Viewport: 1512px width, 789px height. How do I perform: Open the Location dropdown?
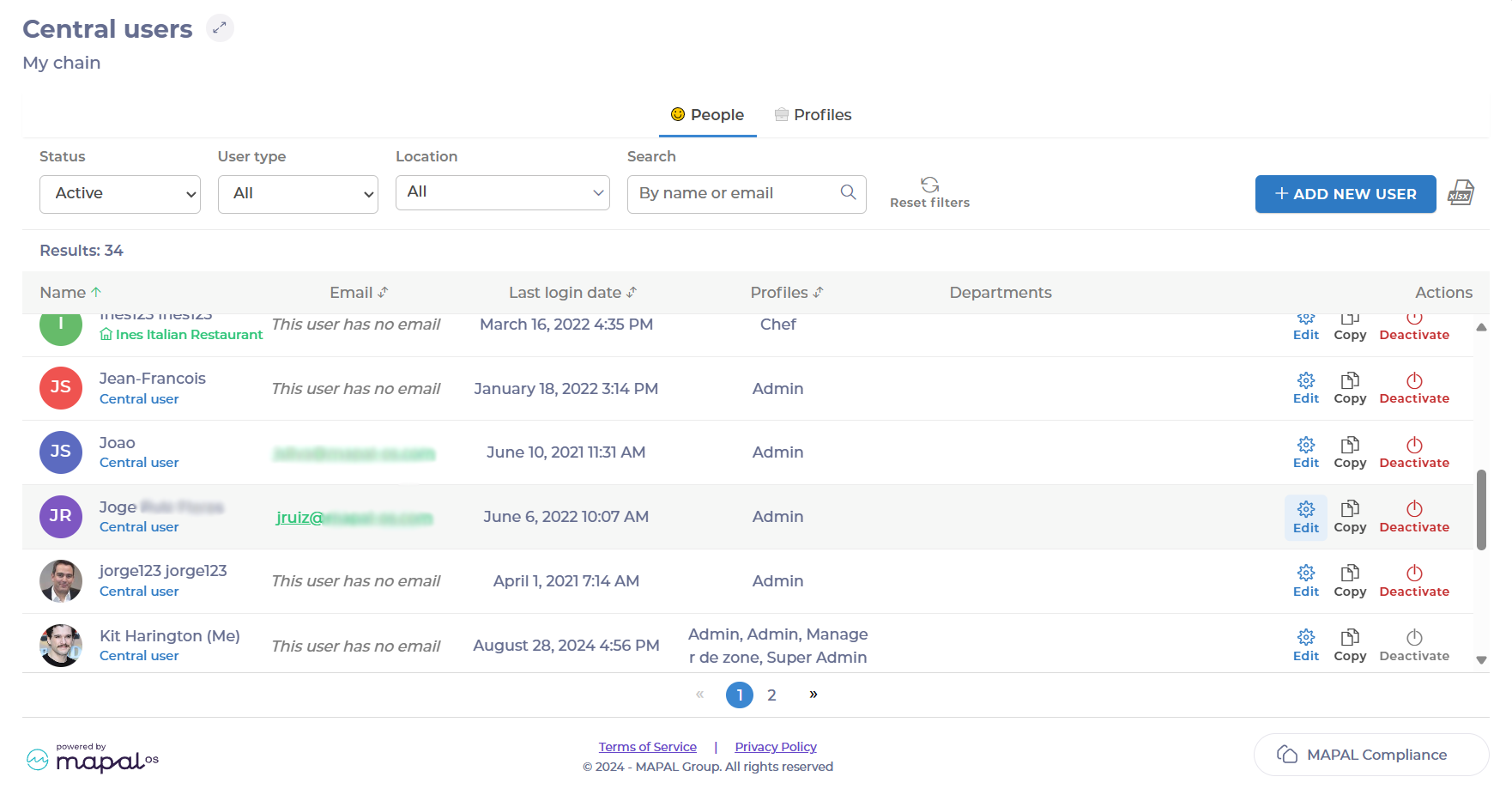pos(503,192)
